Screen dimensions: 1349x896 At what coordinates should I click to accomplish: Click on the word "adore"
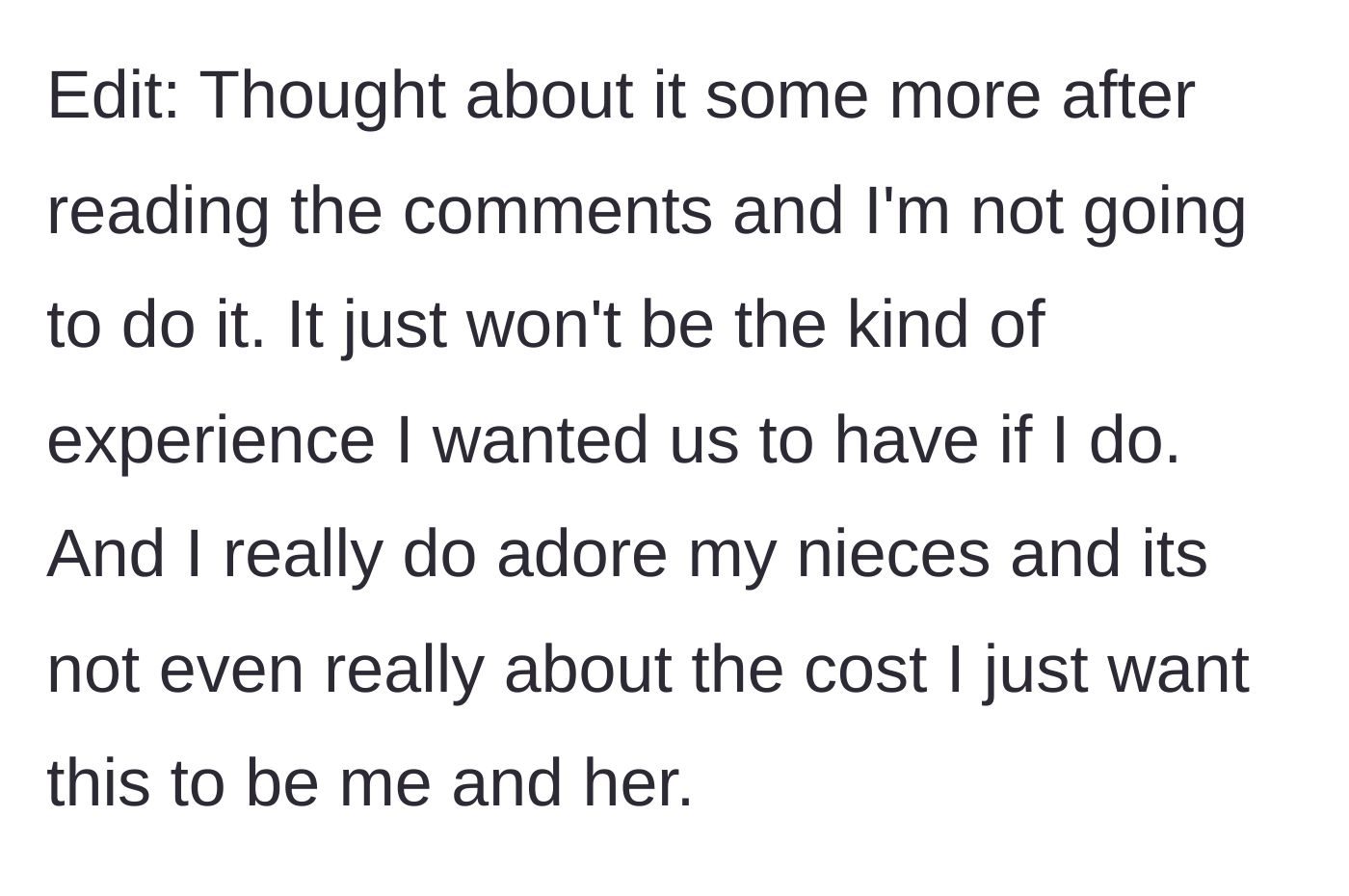click(x=582, y=555)
